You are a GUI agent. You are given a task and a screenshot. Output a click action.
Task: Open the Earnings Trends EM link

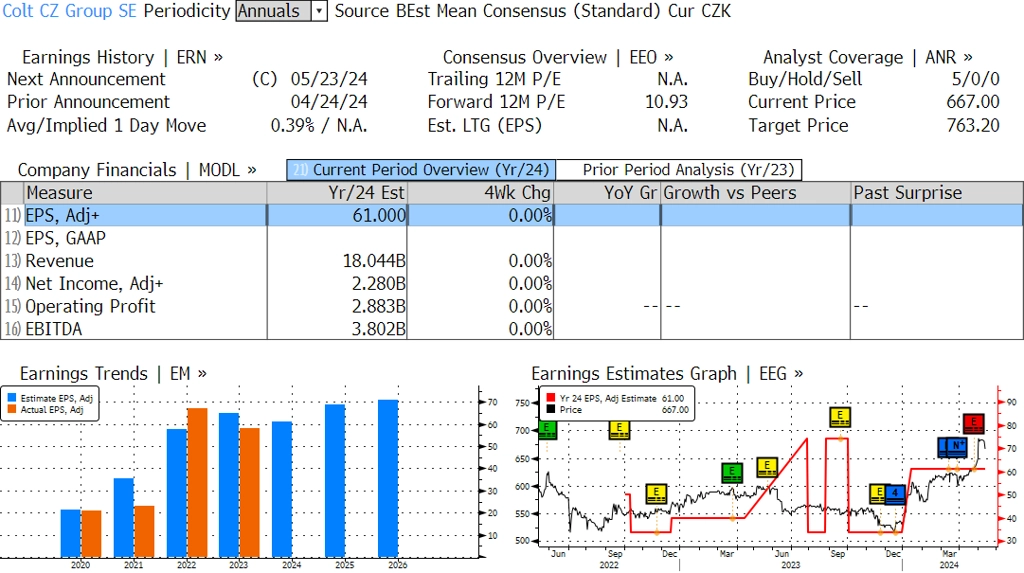[113, 374]
